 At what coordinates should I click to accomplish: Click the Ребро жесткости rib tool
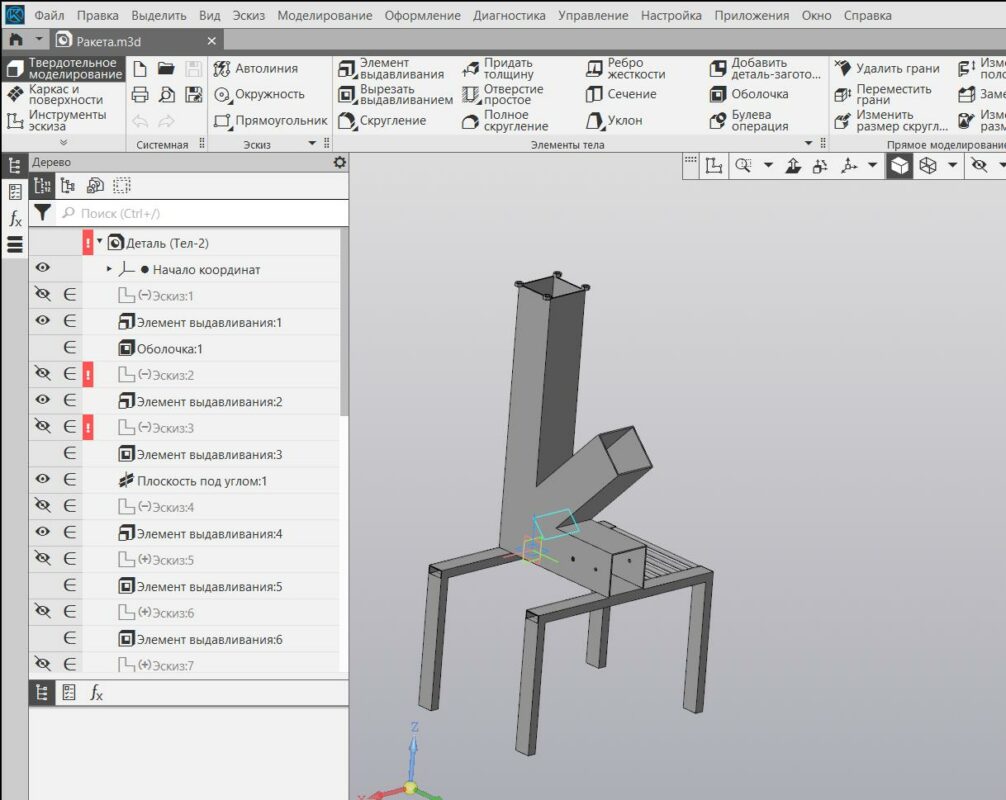click(625, 68)
